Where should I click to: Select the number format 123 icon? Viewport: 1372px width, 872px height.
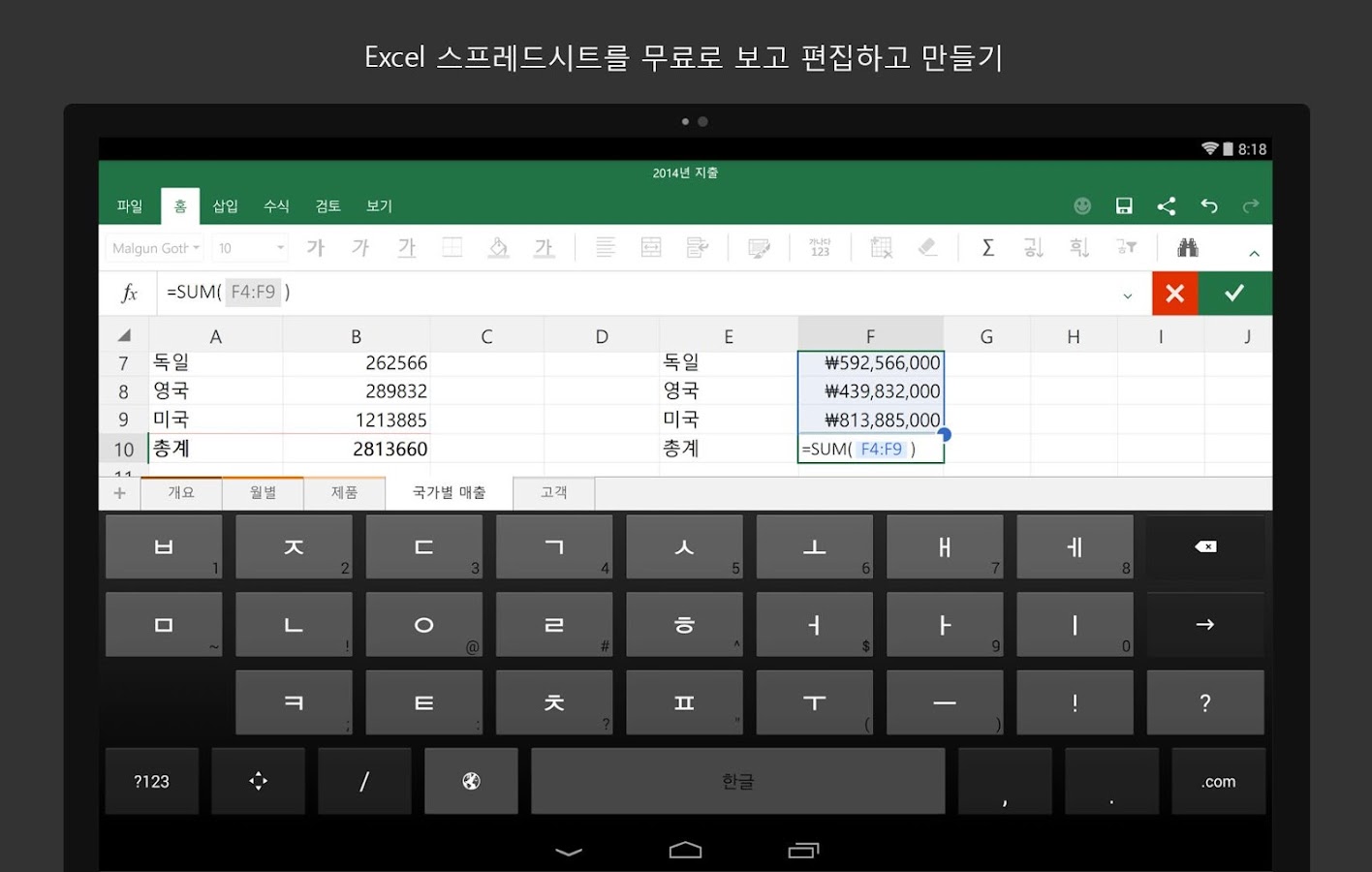coord(821,247)
